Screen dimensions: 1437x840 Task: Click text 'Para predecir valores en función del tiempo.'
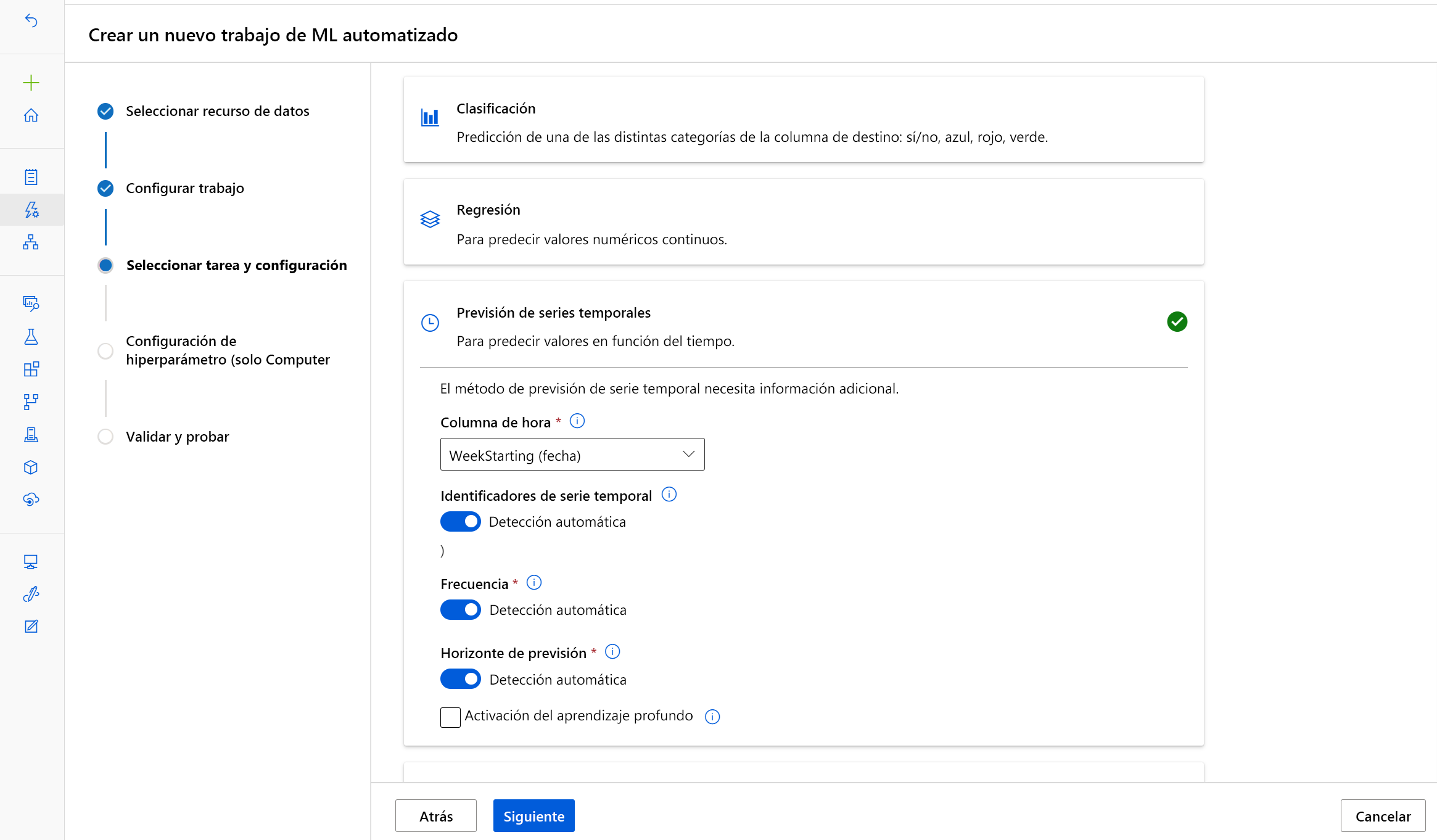click(x=595, y=341)
